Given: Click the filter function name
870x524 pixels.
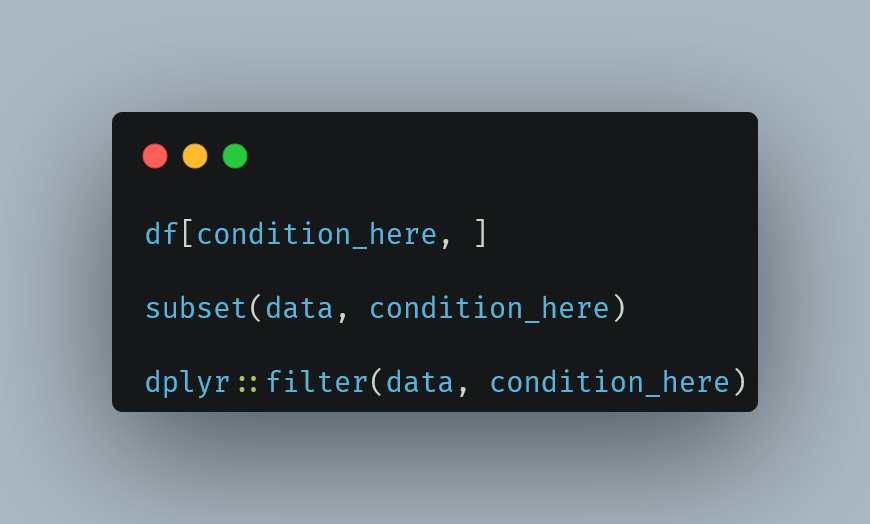Looking at the screenshot, I should point(317,382).
